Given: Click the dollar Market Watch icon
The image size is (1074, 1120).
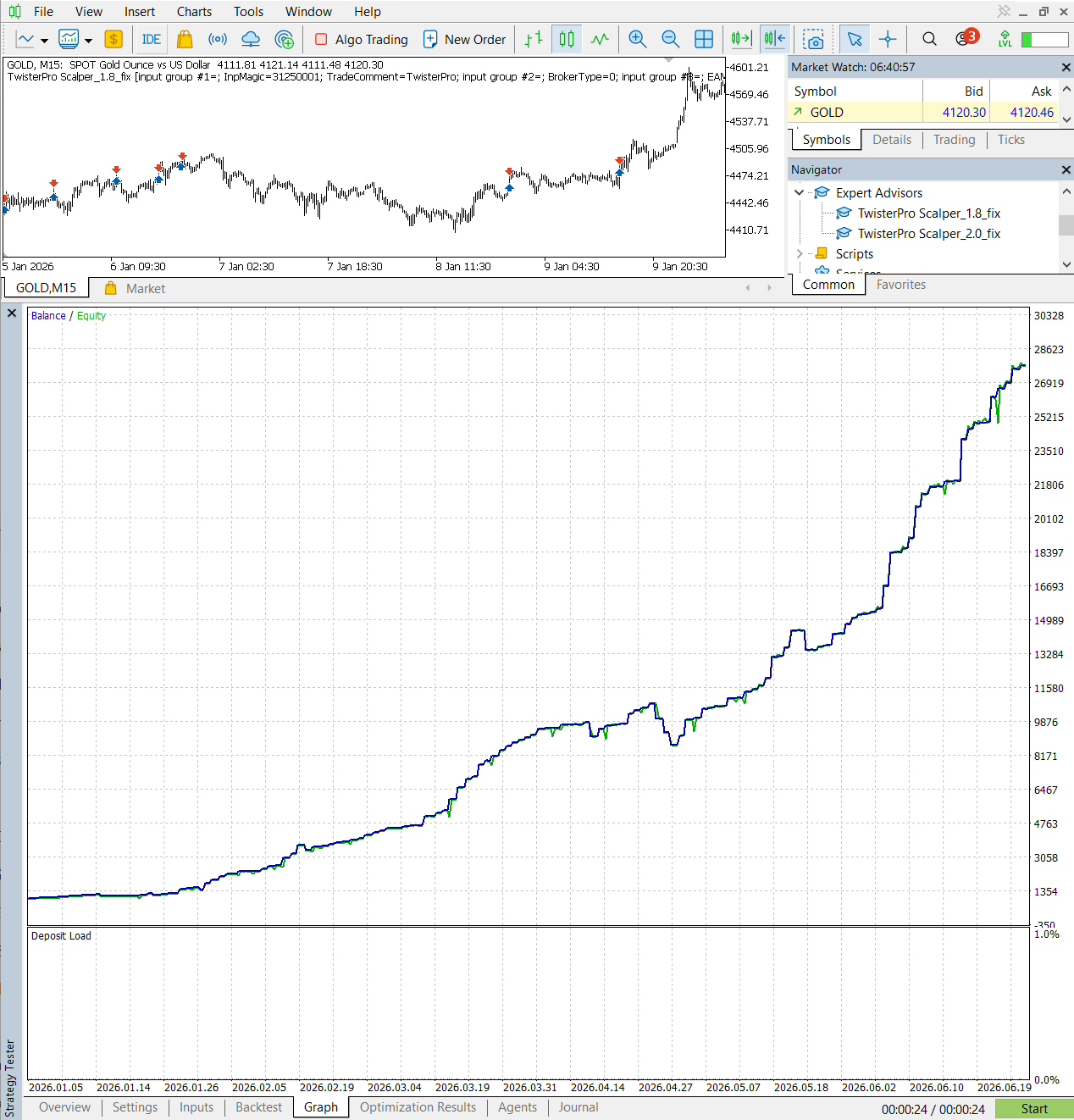Looking at the screenshot, I should [113, 39].
